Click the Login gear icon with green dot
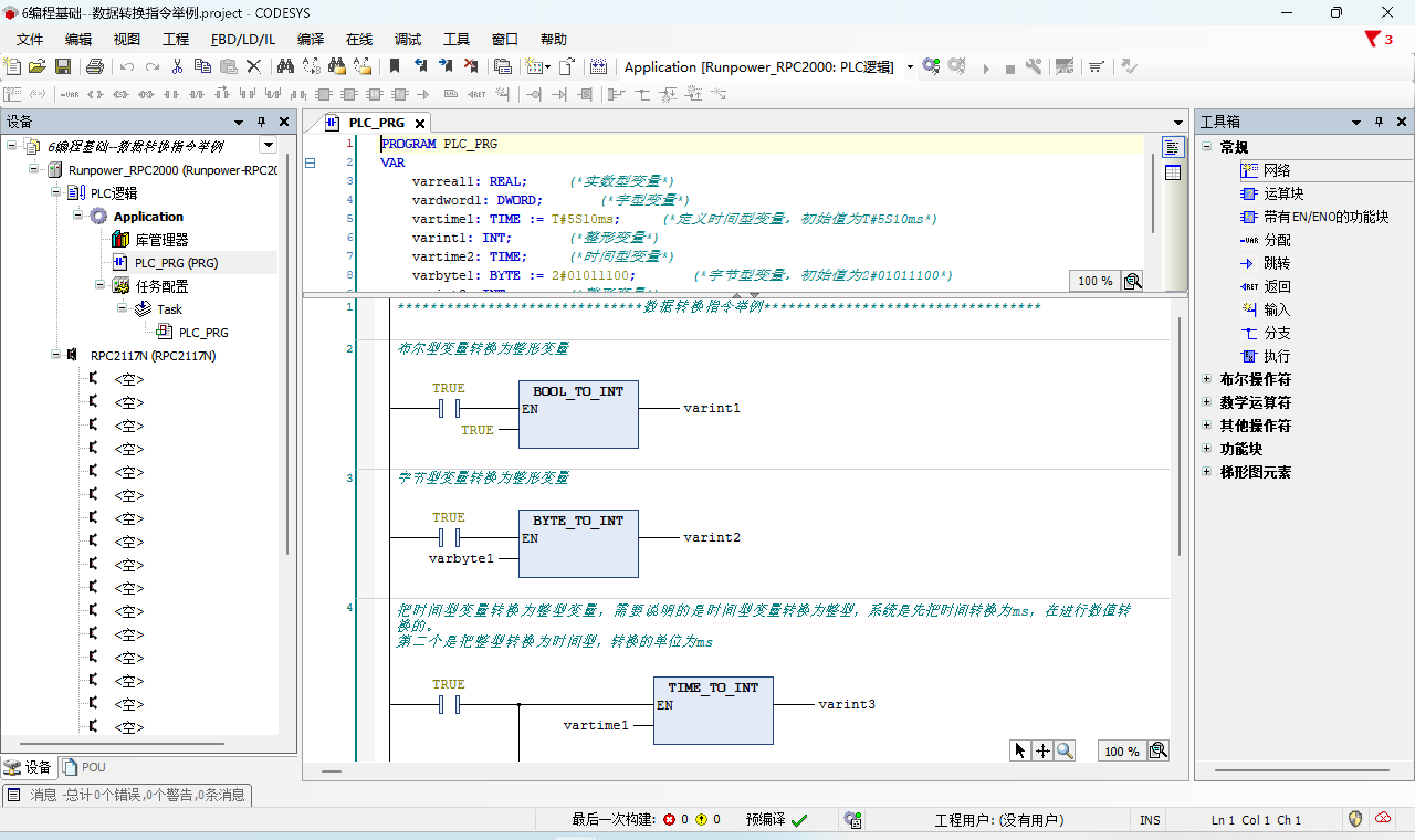Viewport: 1415px width, 840px height. point(931,67)
